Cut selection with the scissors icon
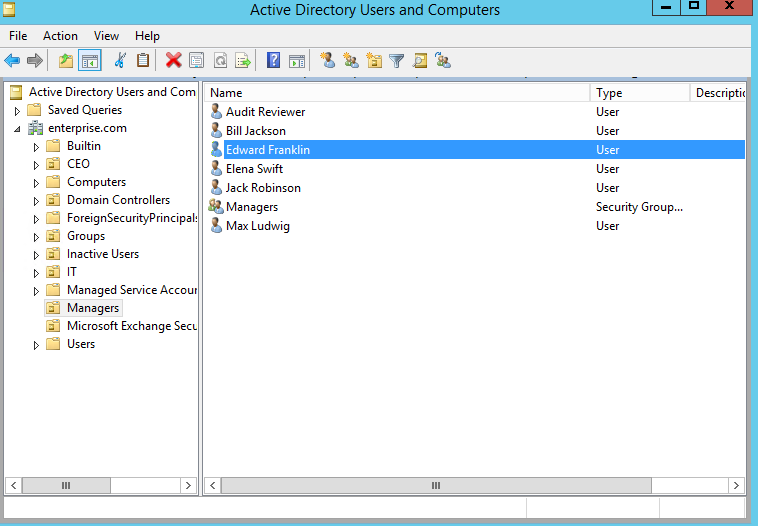The image size is (758, 526). pyautogui.click(x=120, y=61)
